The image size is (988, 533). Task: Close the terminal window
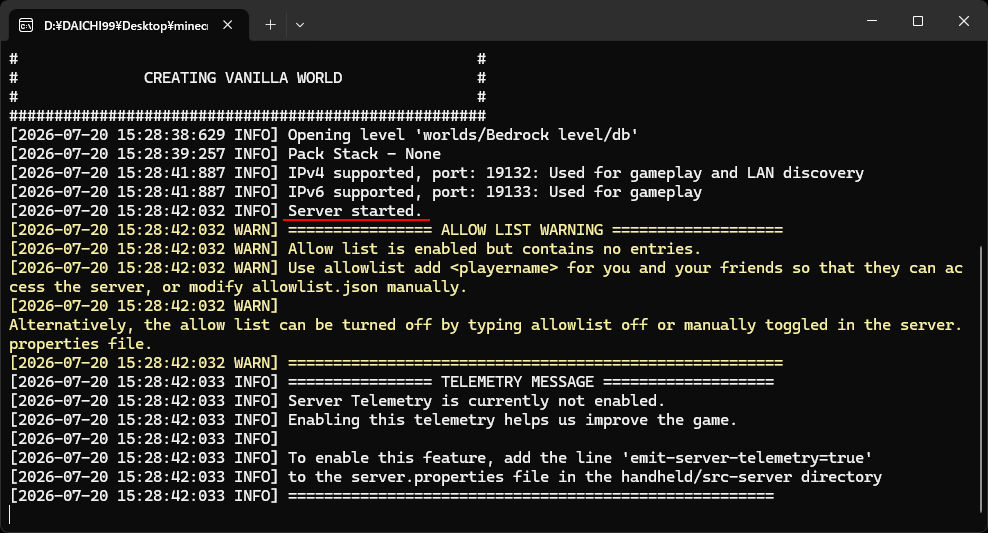[x=963, y=21]
